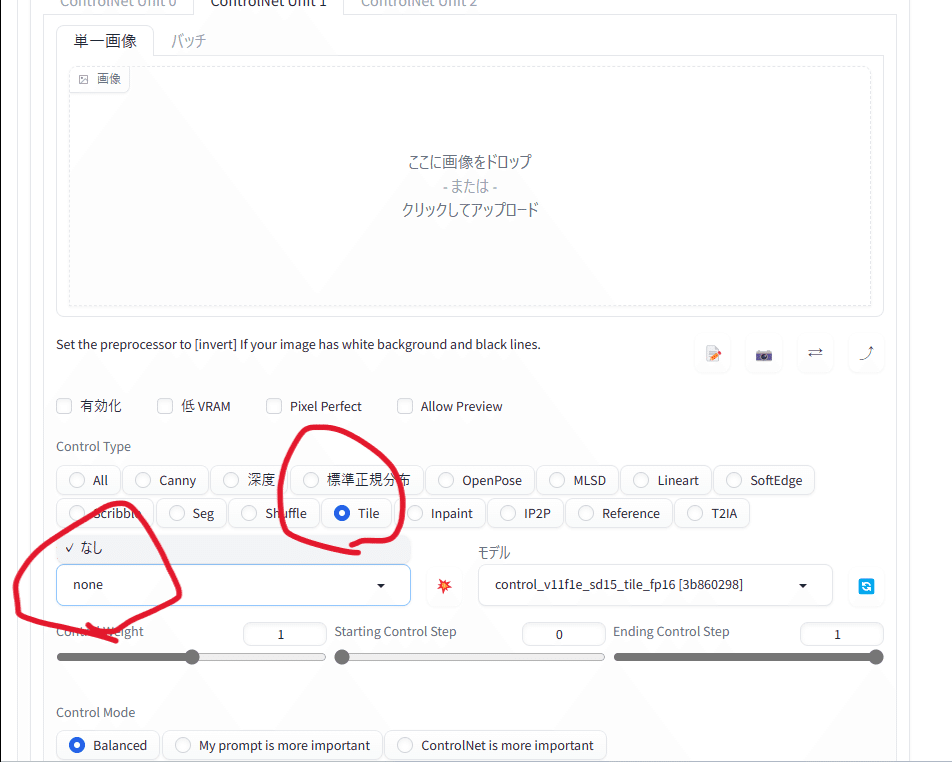The height and width of the screenshot is (762, 952).
Task: Adjust the Ending Control Step slider
Action: [748, 657]
